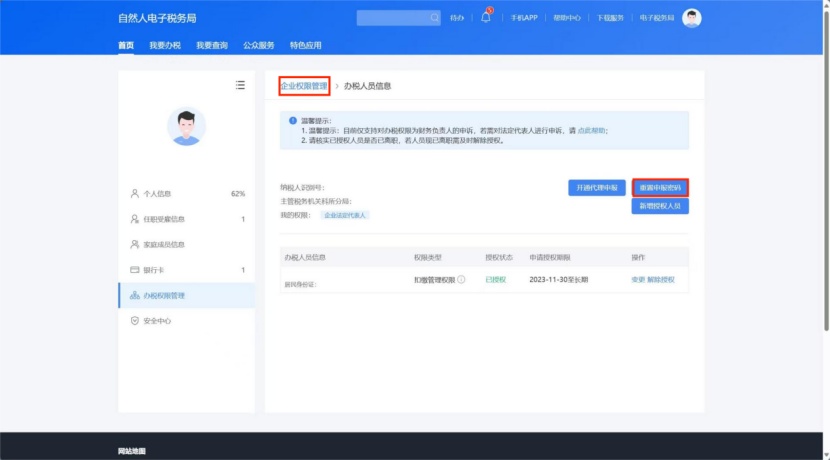
Task: Click the 任职受雇信息 icon
Action: pos(134,219)
